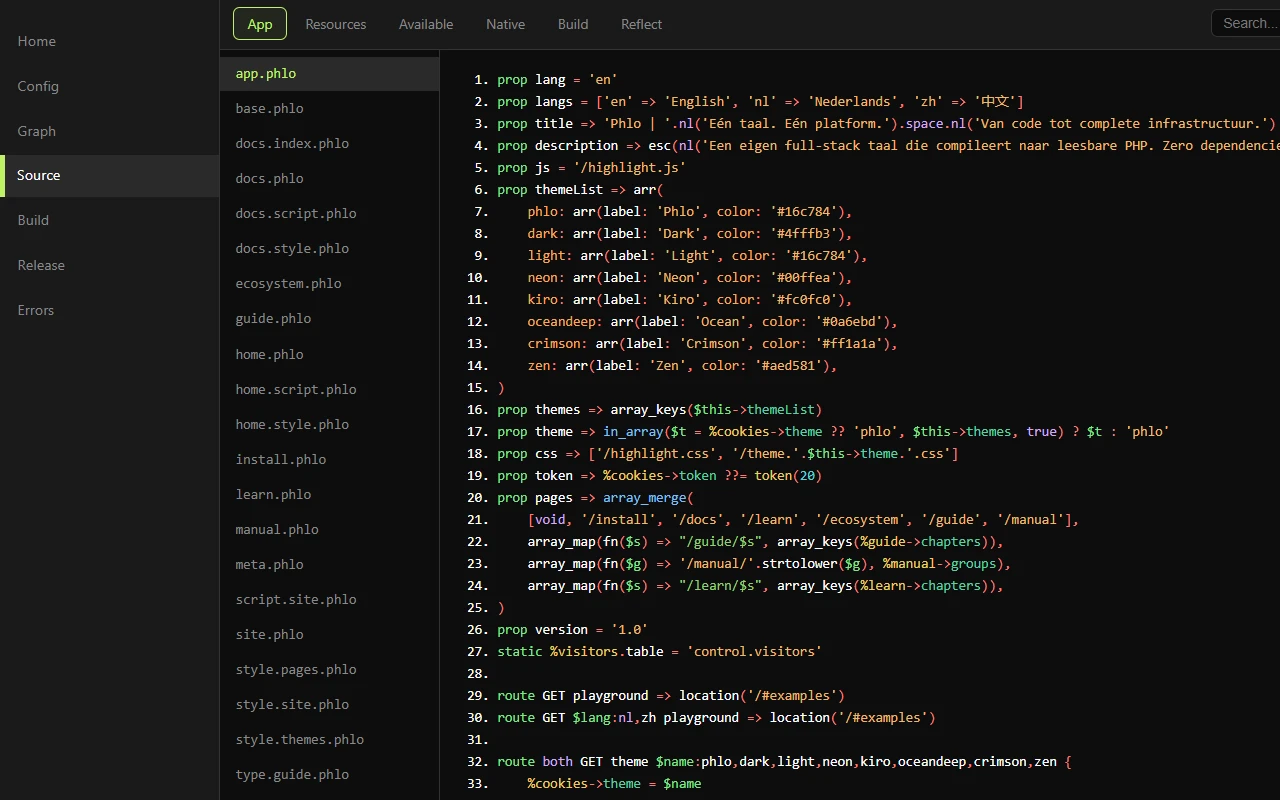Select the app.phlo file
Image resolution: width=1280 pixels, height=800 pixels.
(329, 74)
